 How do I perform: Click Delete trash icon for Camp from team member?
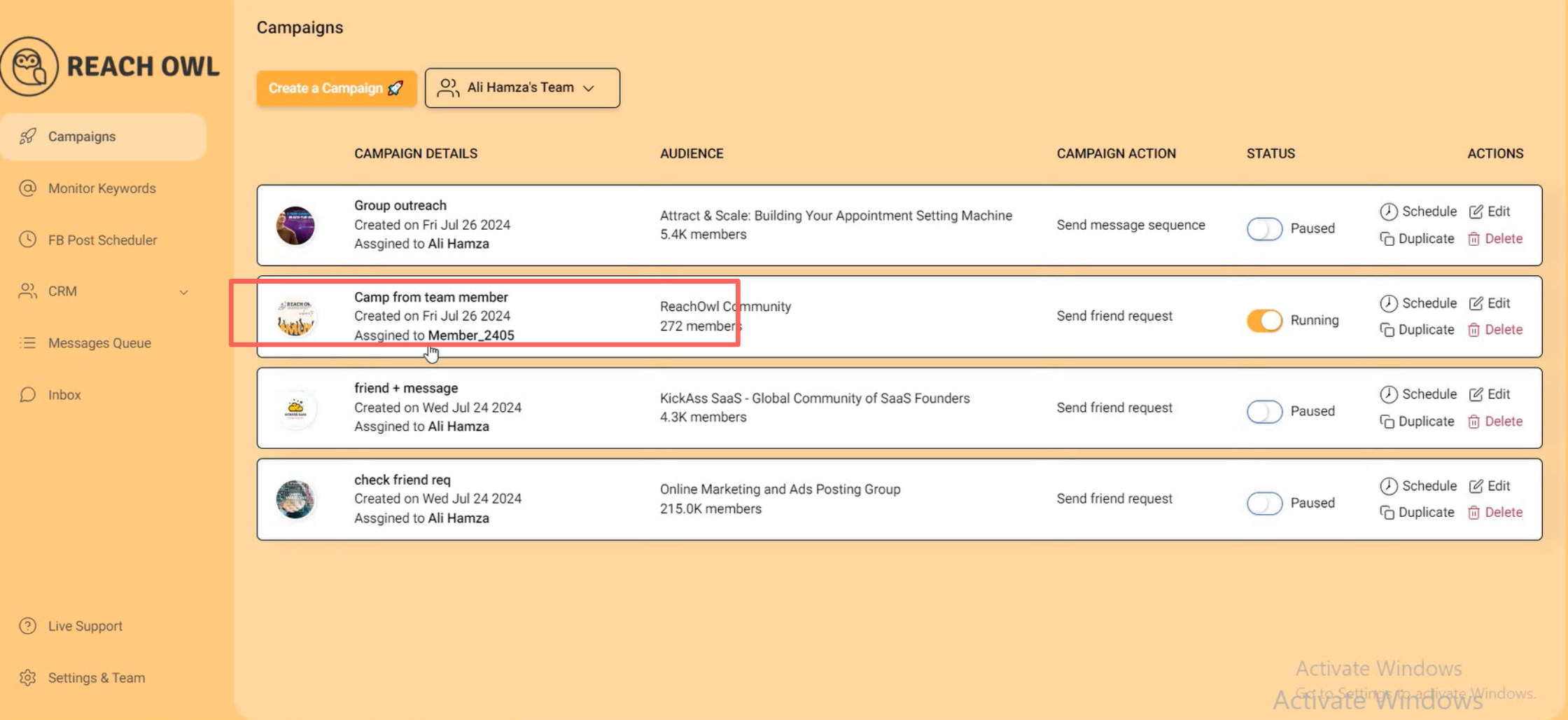(1473, 330)
